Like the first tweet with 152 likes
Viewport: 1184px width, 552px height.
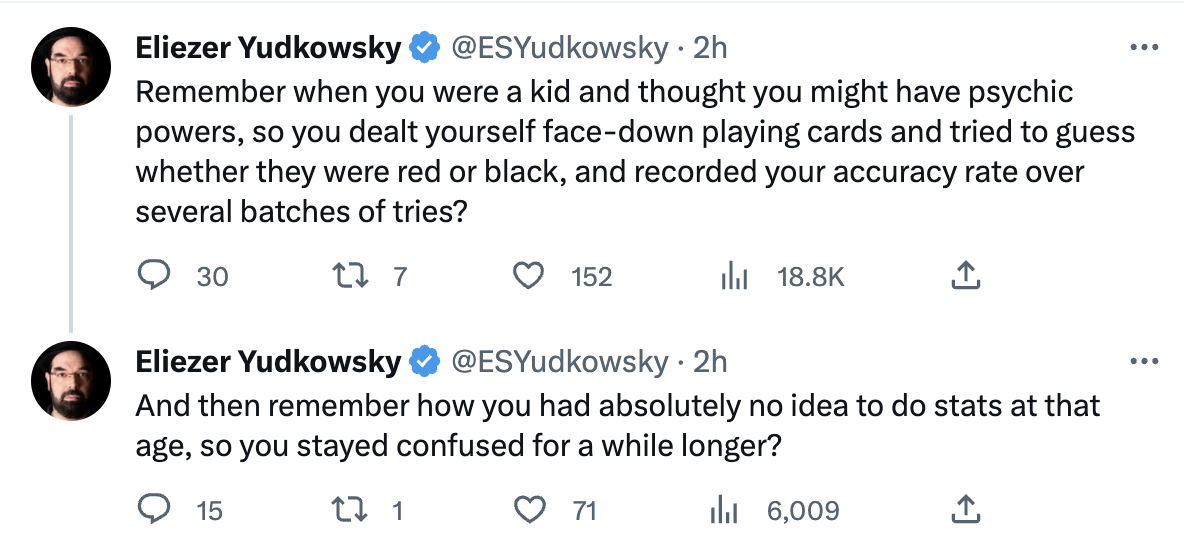[x=529, y=276]
